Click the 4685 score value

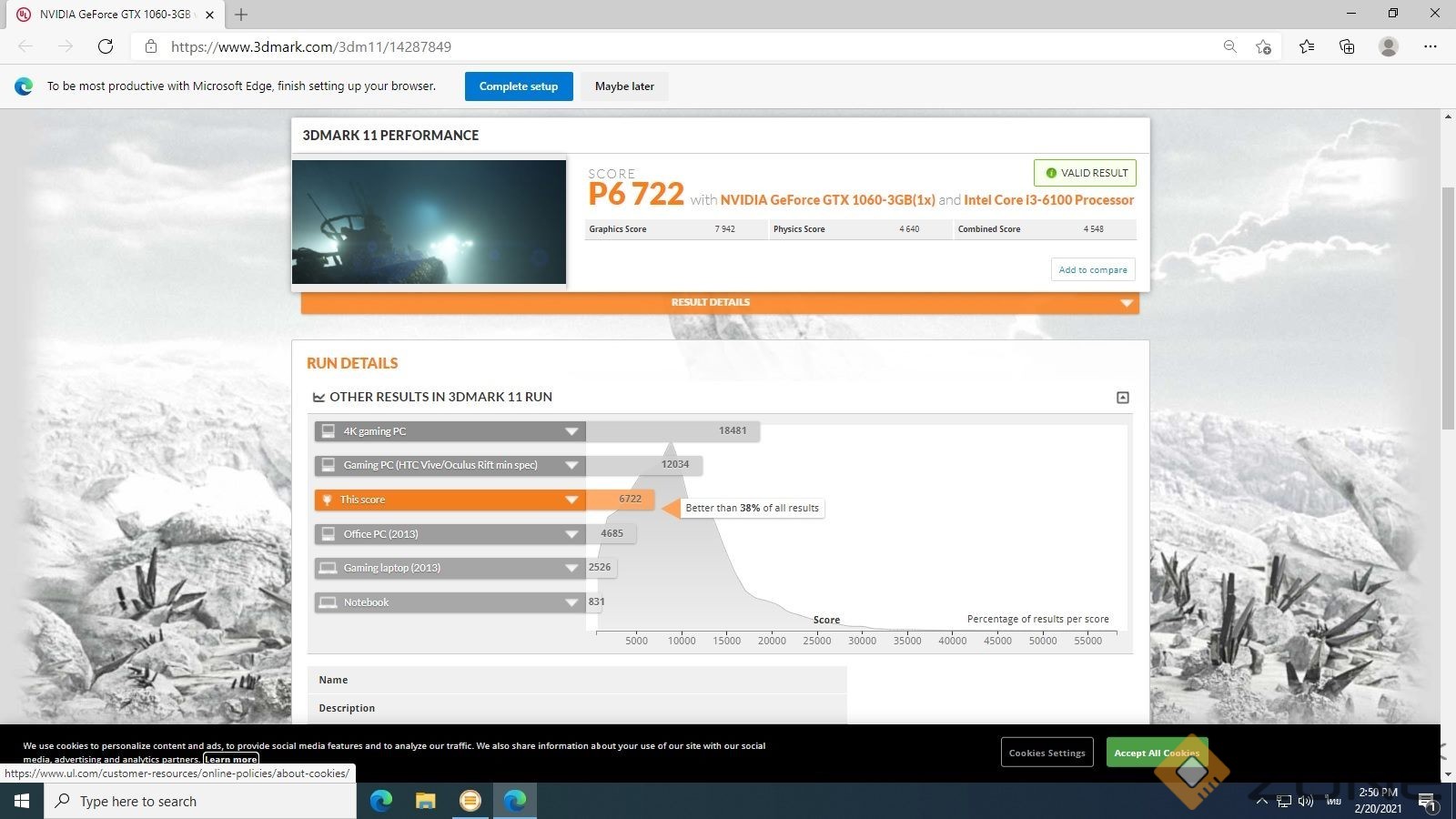pyautogui.click(x=612, y=533)
